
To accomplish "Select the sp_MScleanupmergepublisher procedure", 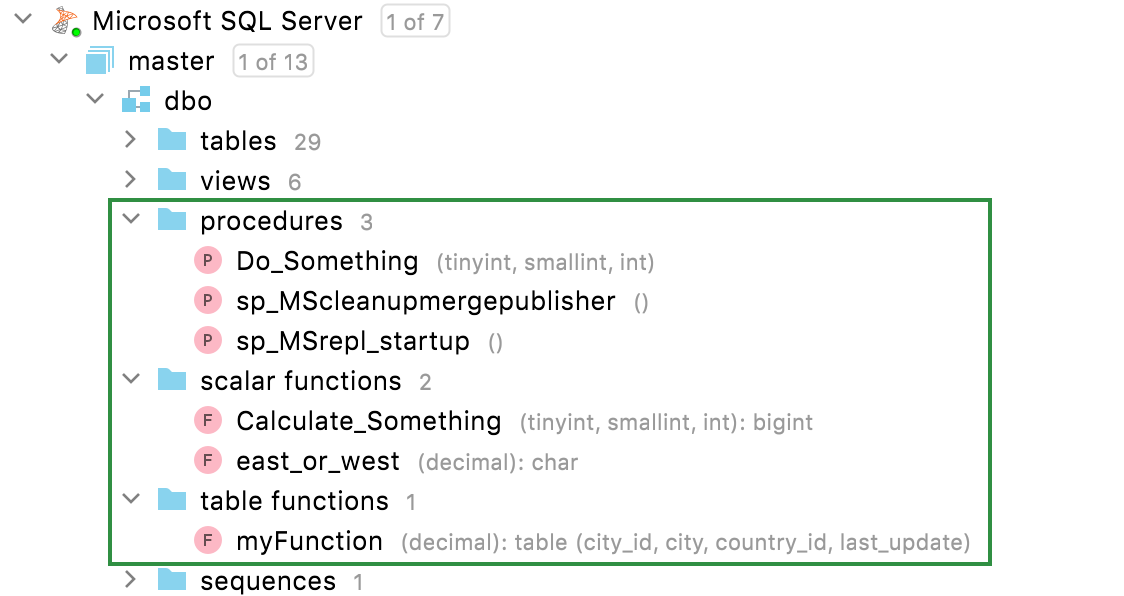I will pyautogui.click(x=422, y=300).
